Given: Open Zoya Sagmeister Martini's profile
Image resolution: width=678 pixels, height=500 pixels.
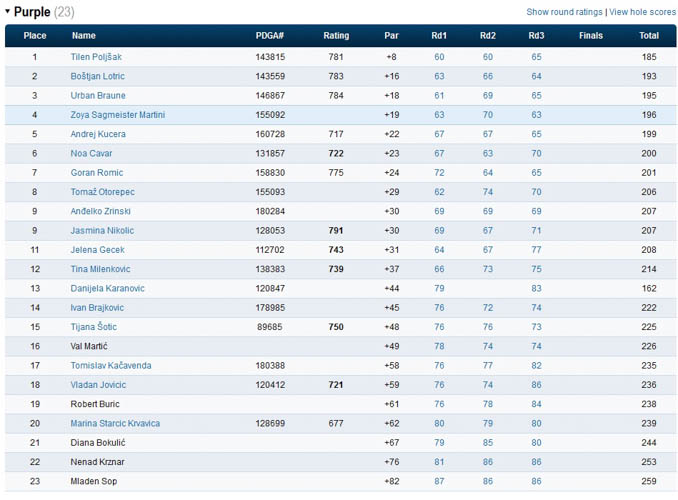Looking at the screenshot, I should [x=118, y=115].
